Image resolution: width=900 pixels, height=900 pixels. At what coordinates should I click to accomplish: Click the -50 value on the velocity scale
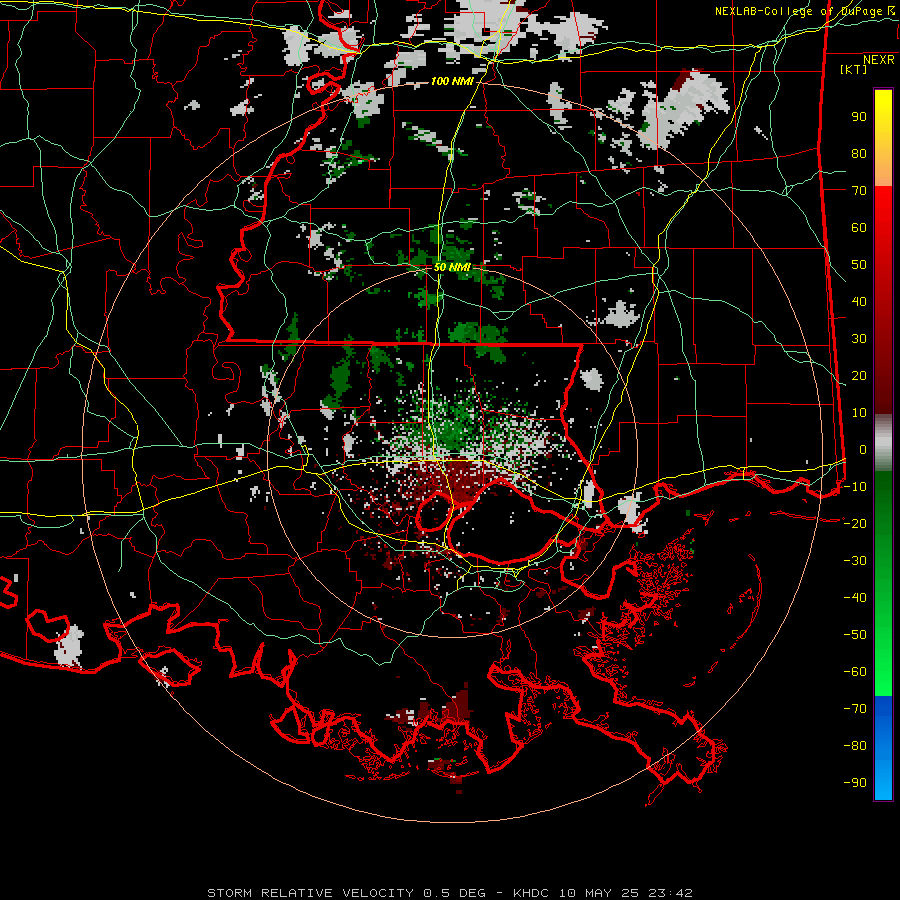click(x=855, y=635)
